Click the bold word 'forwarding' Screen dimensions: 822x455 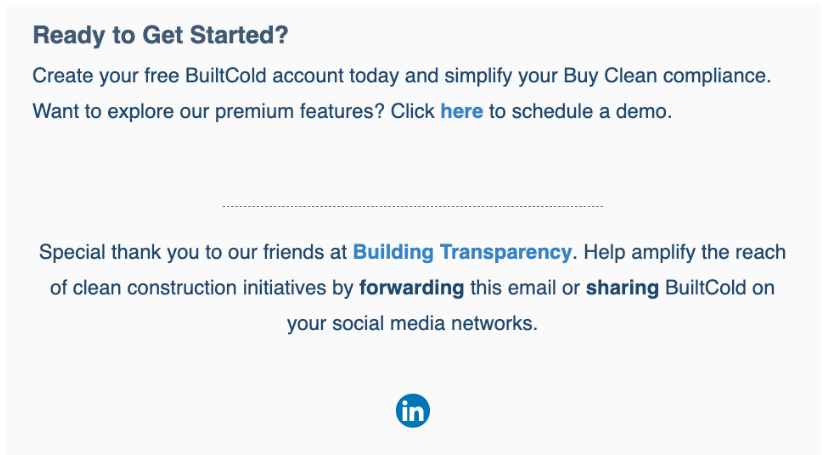(x=411, y=288)
